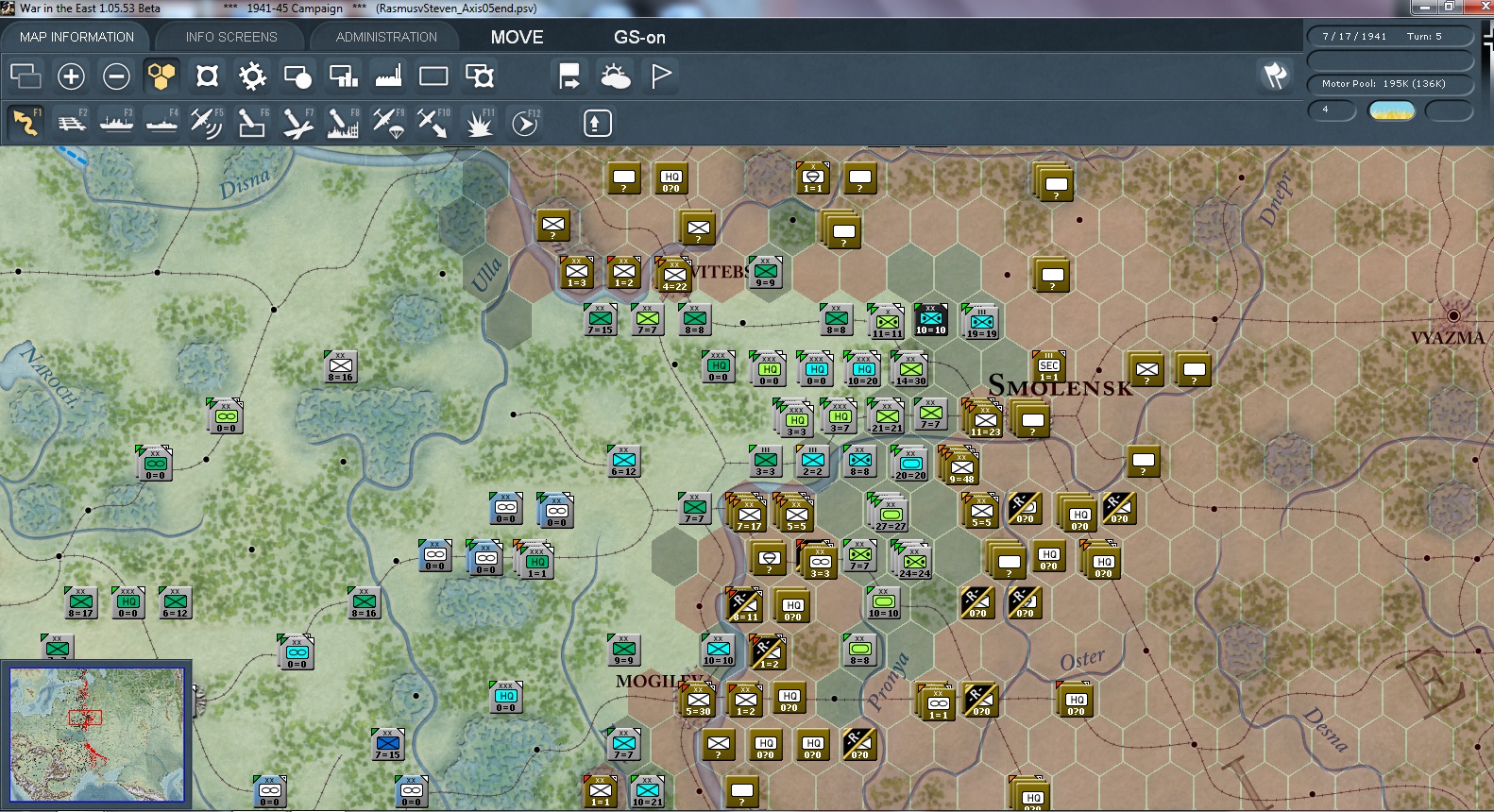Select the F8 bomb city mode
Viewport: 1494px width, 812px height.
(343, 123)
